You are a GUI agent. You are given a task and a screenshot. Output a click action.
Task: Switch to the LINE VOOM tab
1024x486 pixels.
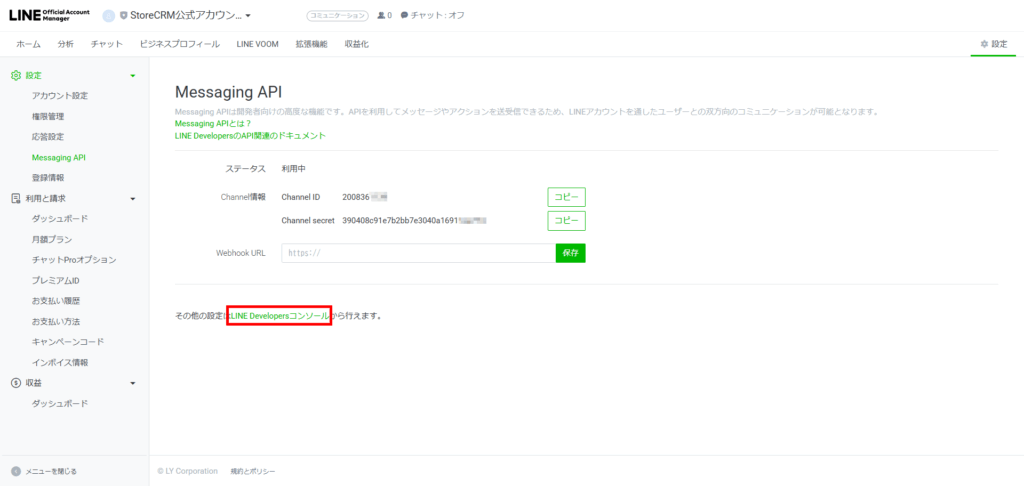tap(259, 44)
